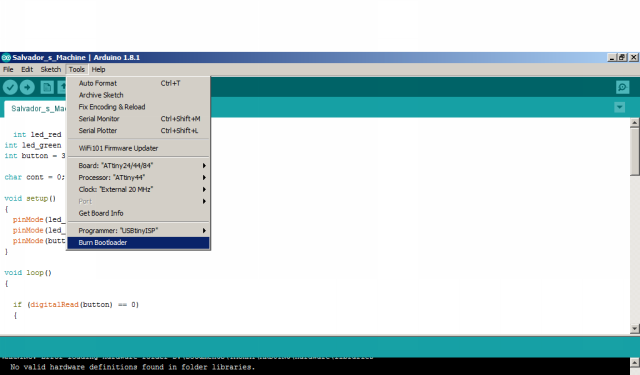The image size is (640, 375).
Task: Open the Edit menu
Action: pyautogui.click(x=27, y=69)
